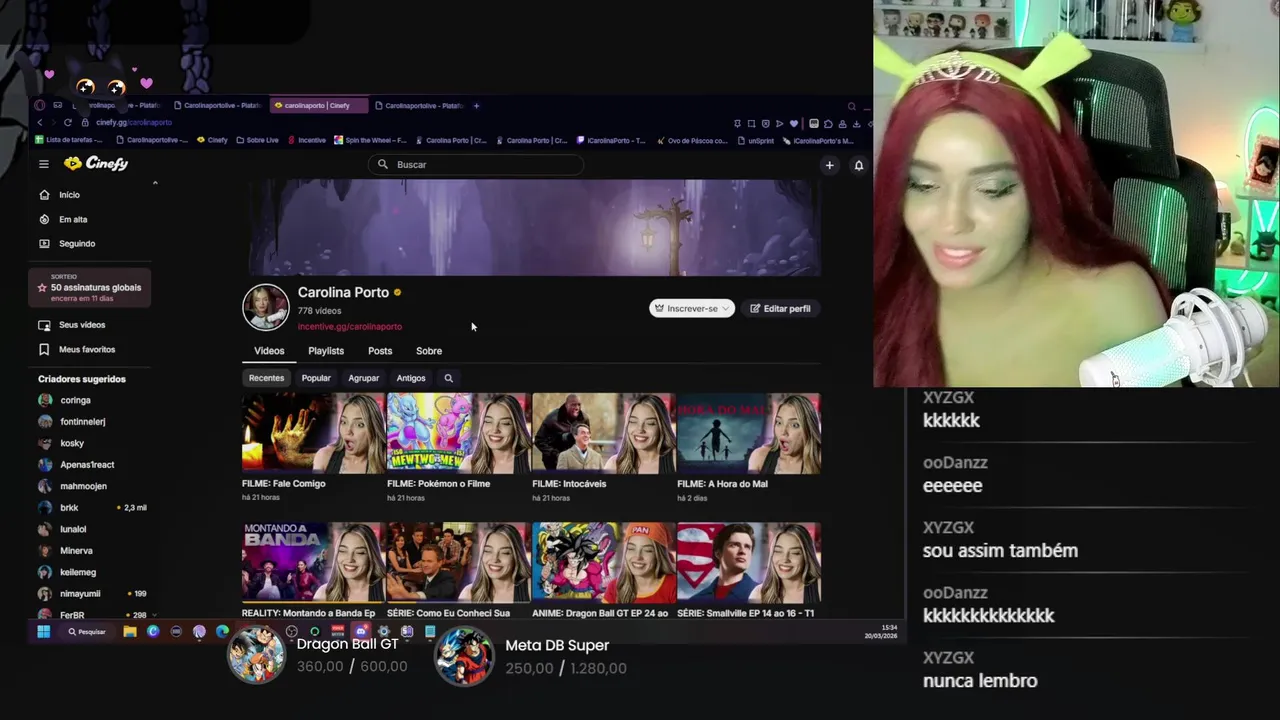Image resolution: width=1280 pixels, height=720 pixels.
Task: Select the Antigos filter
Action: tap(411, 378)
